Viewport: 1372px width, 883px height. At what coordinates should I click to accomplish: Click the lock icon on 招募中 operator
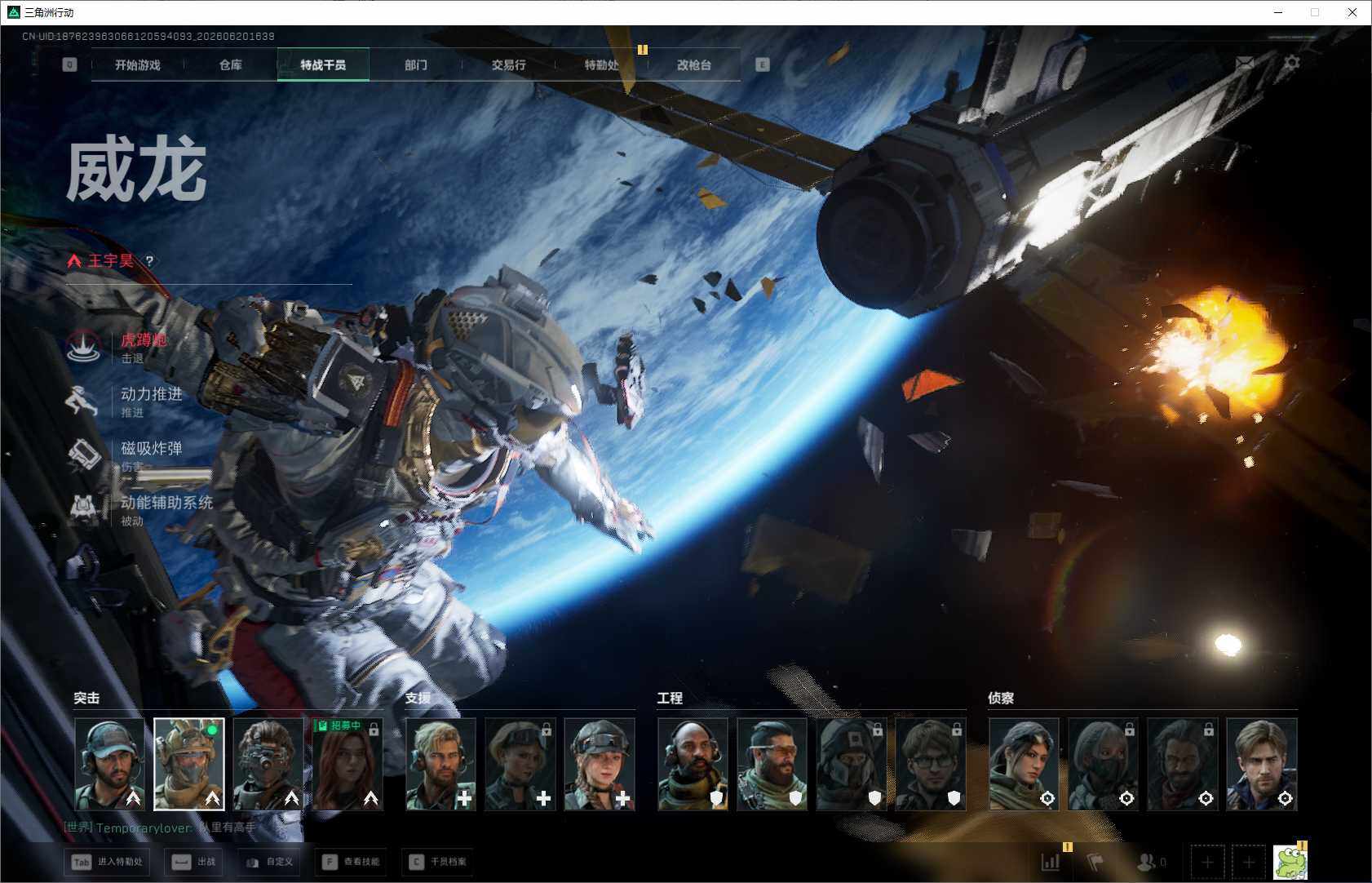(x=374, y=729)
